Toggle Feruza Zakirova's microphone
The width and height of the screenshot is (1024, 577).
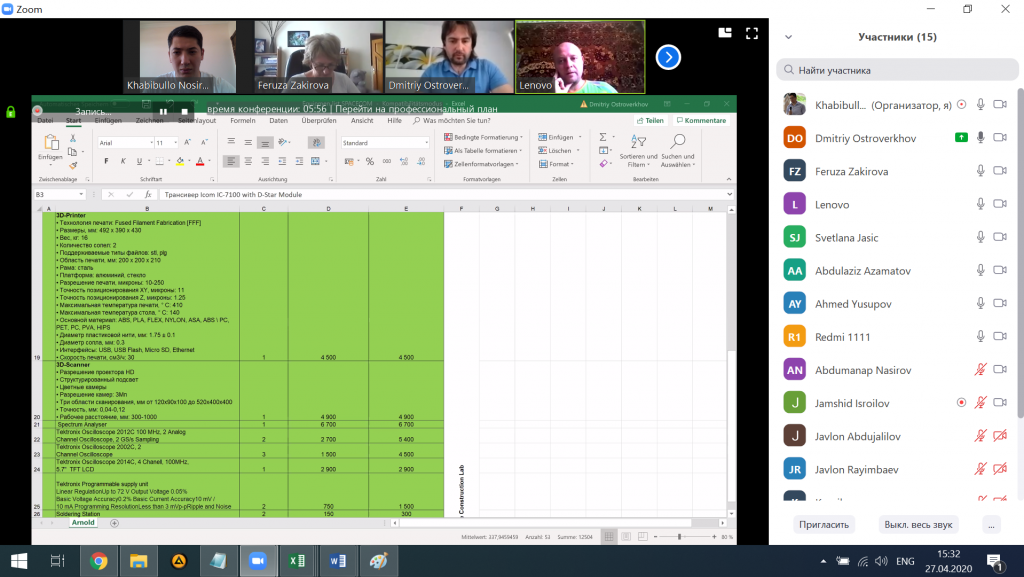980,171
